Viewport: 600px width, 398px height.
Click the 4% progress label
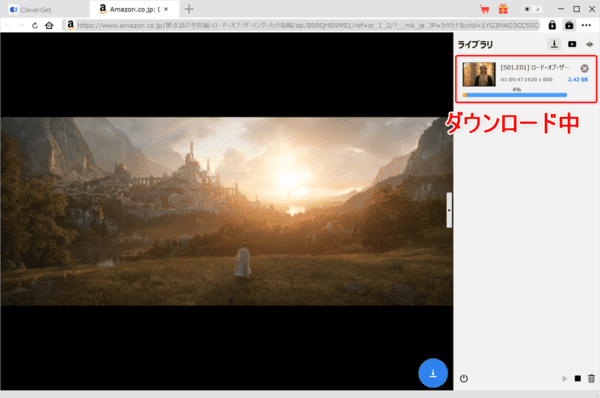tap(517, 90)
